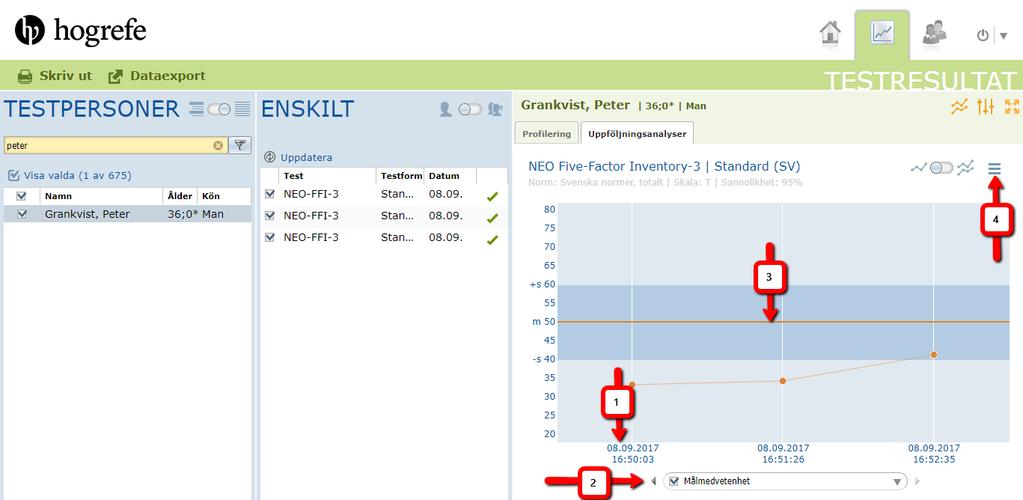Uncheck the third NEO-FFI-3 test checkbox

[270, 238]
